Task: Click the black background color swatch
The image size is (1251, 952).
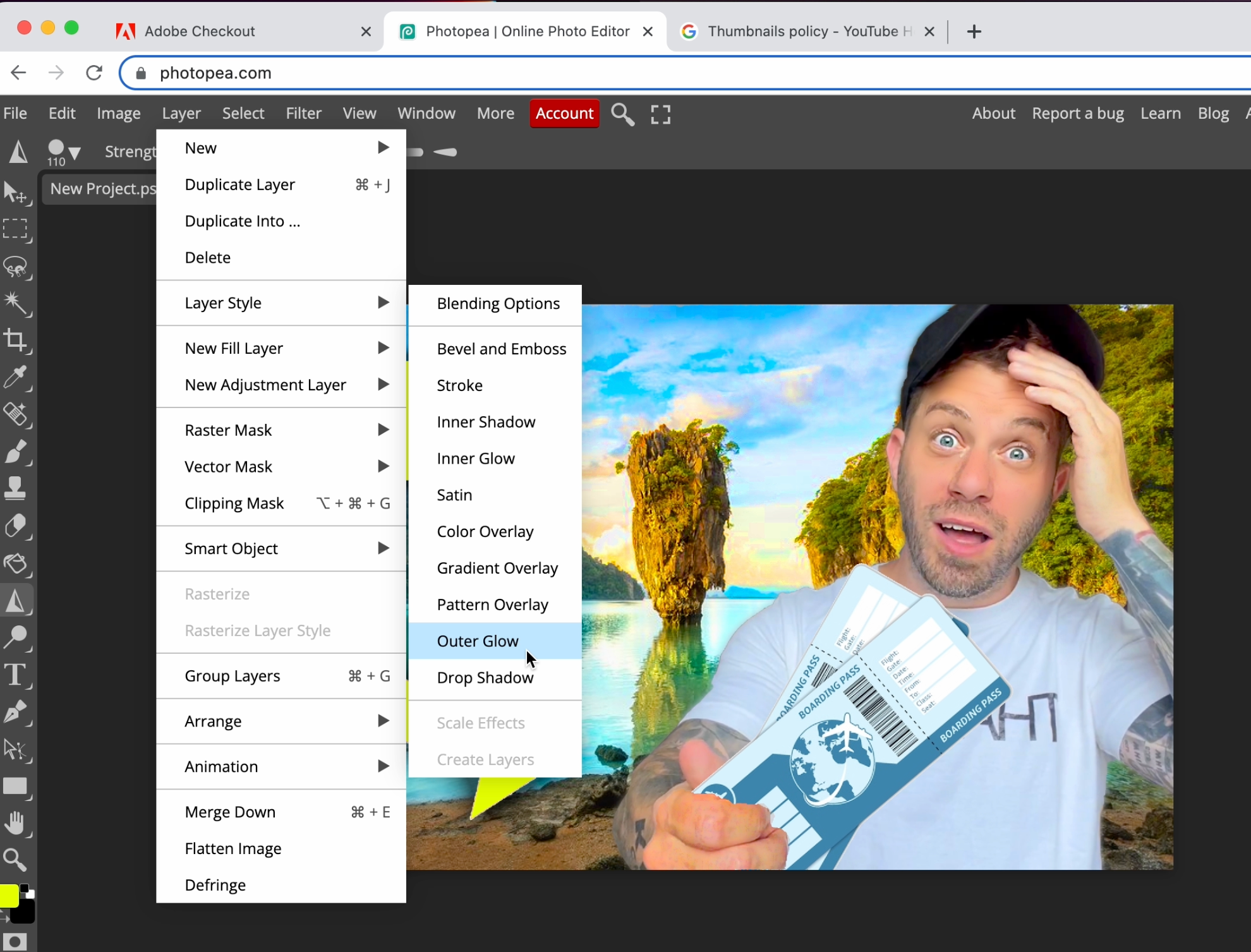Action: 24,913
